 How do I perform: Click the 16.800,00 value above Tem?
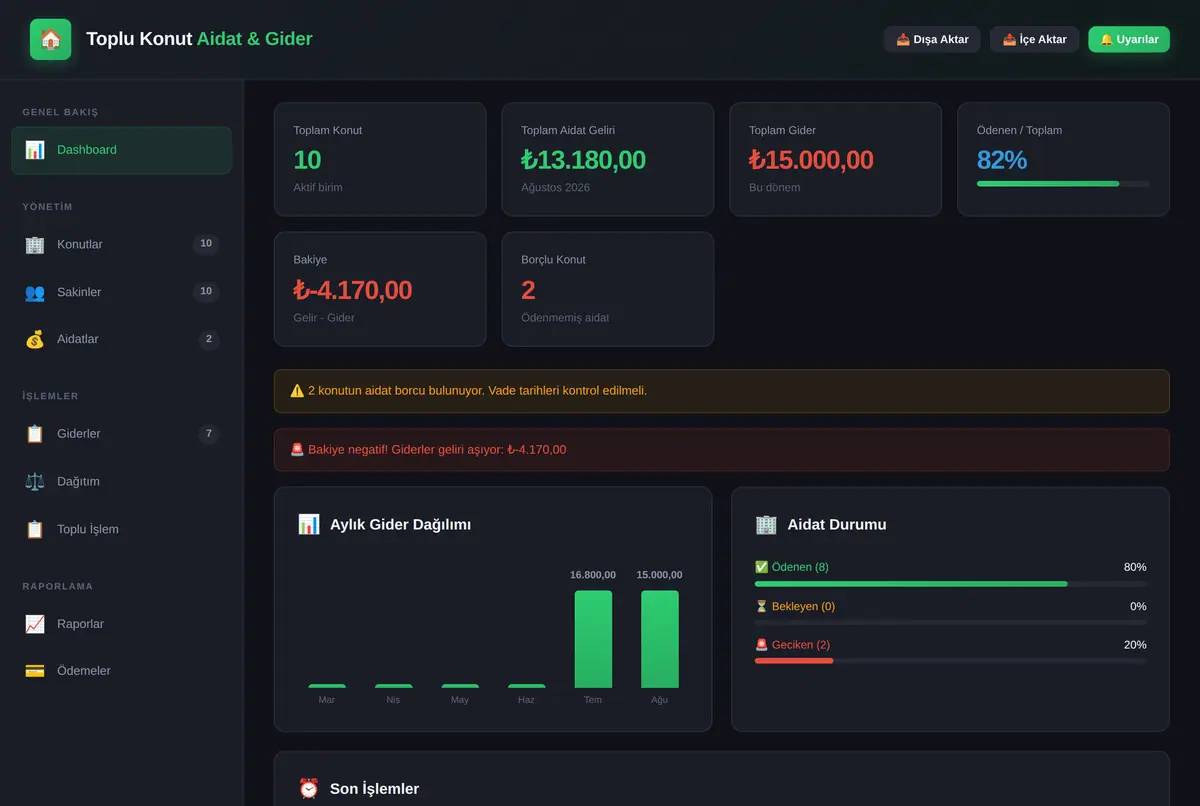(x=593, y=575)
